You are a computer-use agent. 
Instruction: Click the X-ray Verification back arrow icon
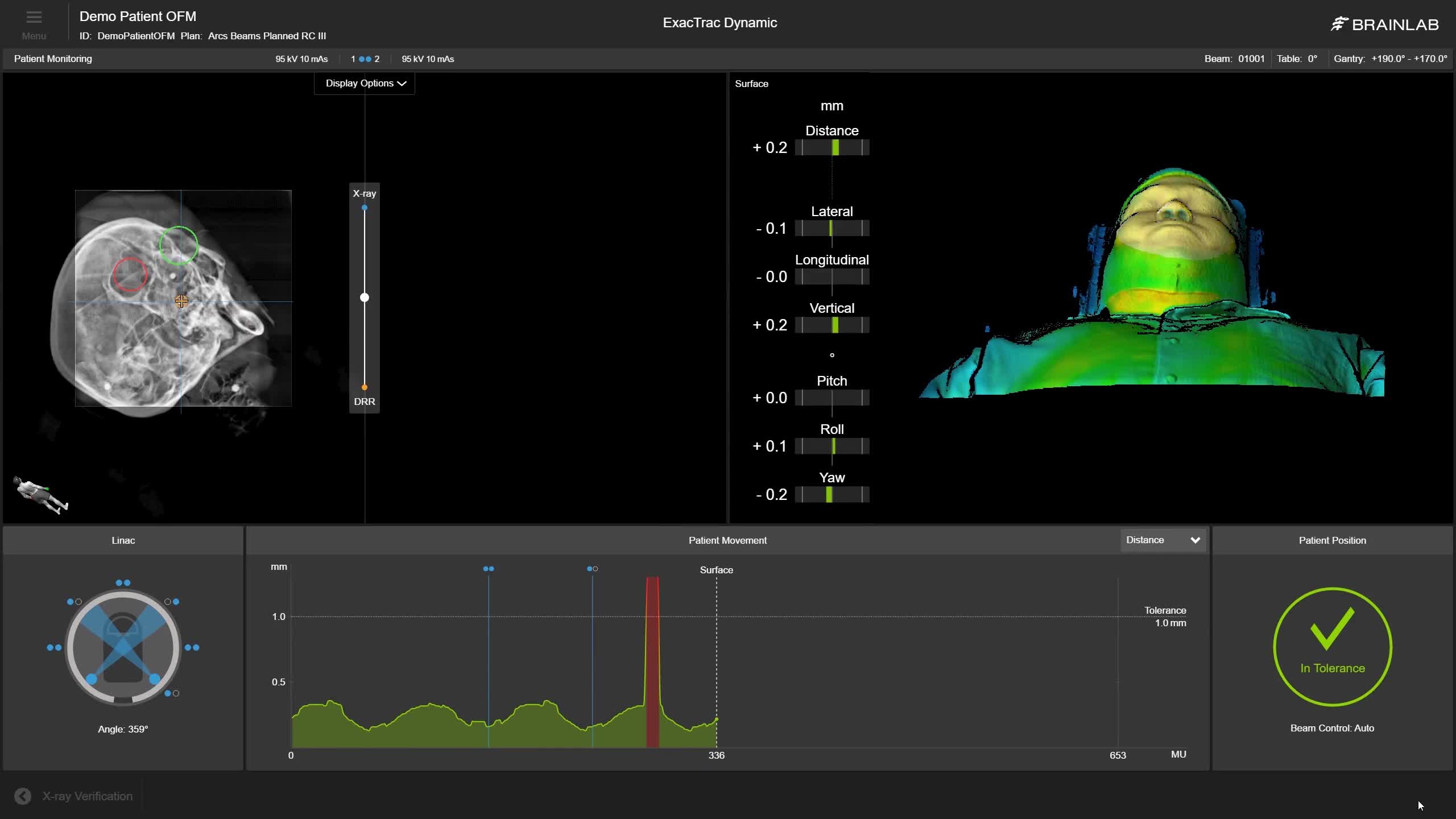pyautogui.click(x=23, y=796)
